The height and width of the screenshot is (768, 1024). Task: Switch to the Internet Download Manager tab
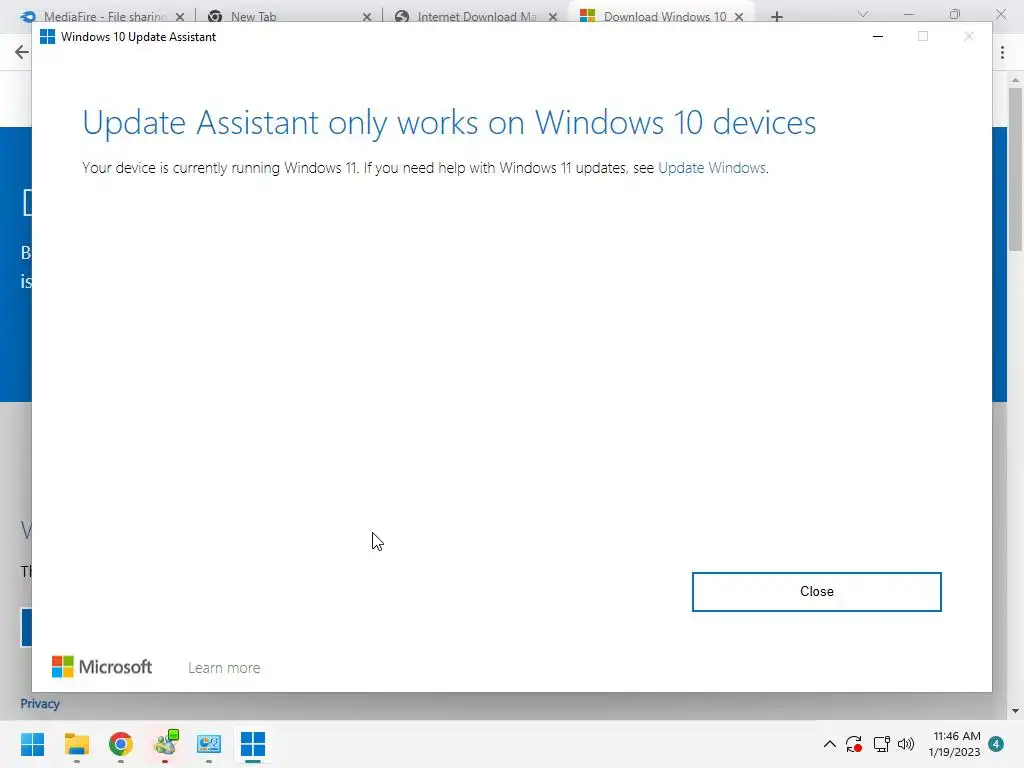click(x=477, y=16)
